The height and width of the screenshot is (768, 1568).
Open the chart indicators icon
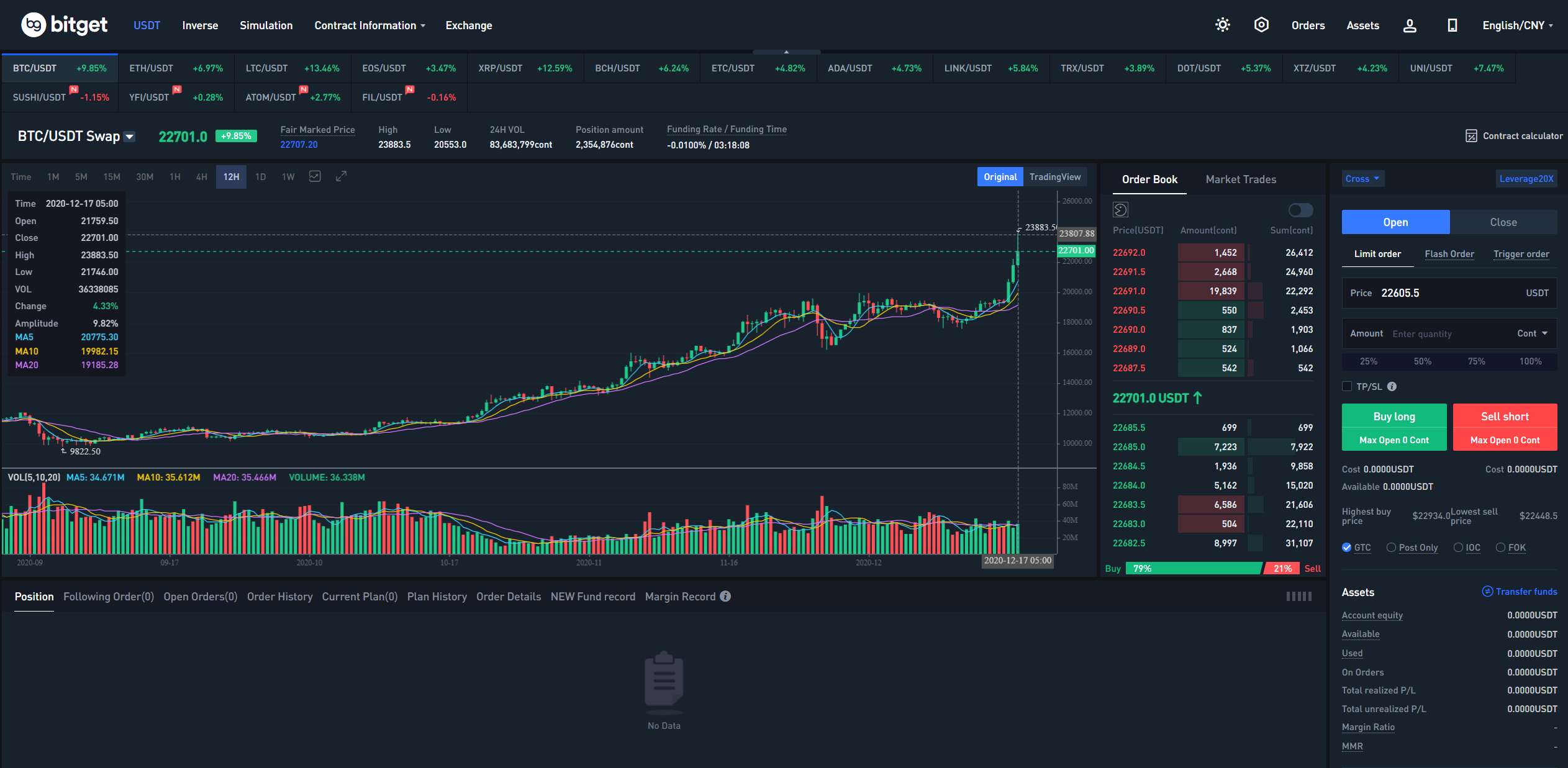[x=315, y=176]
